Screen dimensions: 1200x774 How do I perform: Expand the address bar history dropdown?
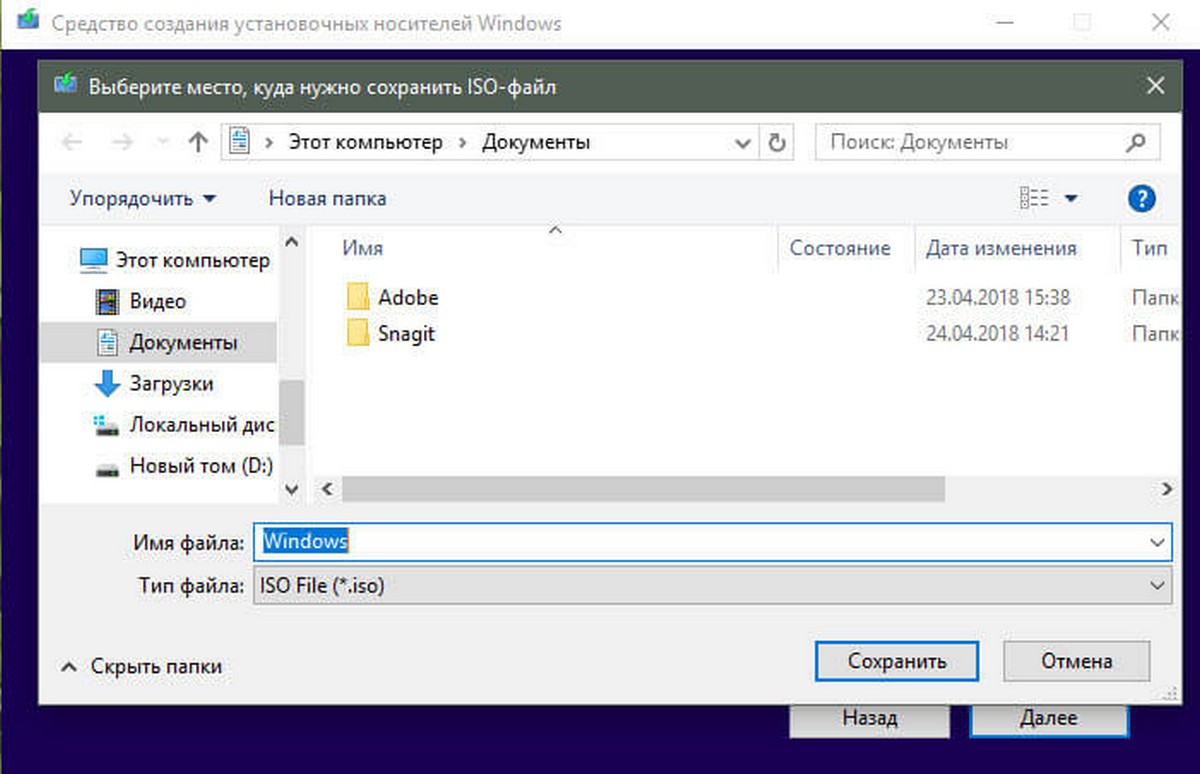click(743, 143)
